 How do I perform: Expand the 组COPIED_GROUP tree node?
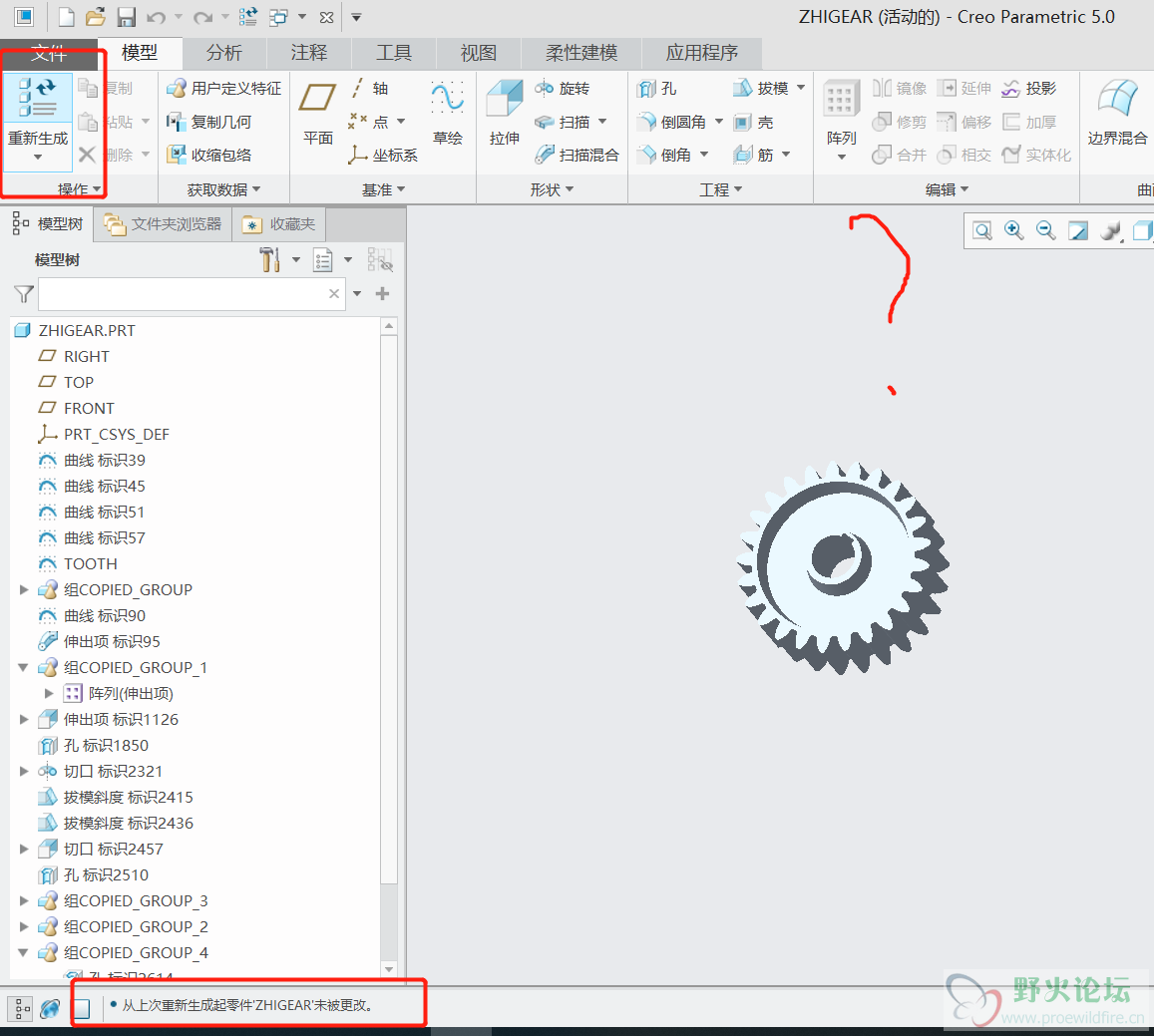(x=24, y=590)
